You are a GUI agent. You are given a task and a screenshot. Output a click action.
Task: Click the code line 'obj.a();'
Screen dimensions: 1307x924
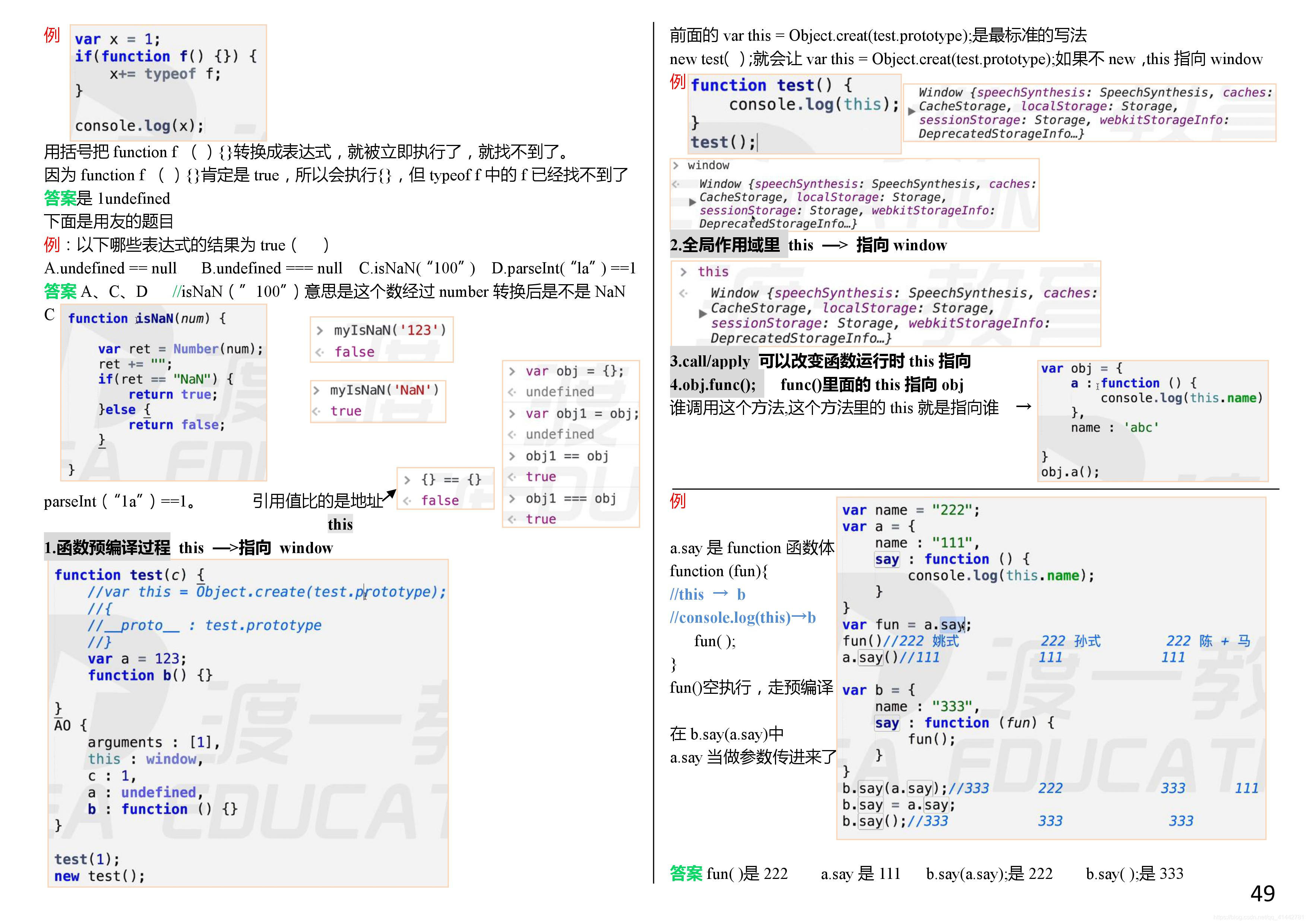[1070, 472]
